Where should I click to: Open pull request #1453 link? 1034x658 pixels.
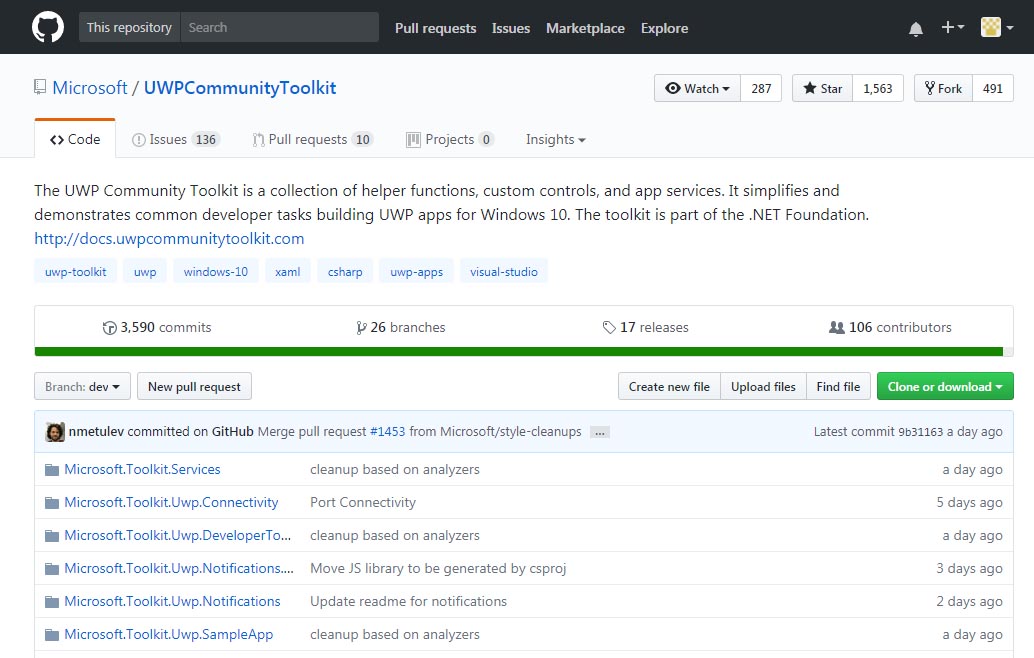(387, 432)
